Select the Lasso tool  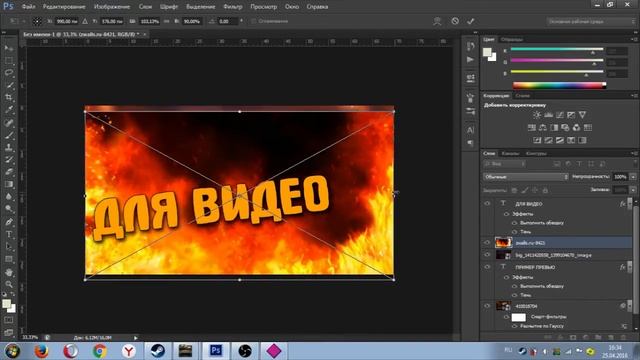[x=9, y=73]
